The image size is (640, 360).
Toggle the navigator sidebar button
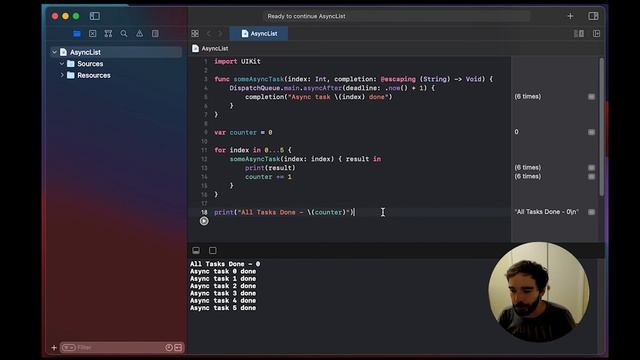(95, 16)
